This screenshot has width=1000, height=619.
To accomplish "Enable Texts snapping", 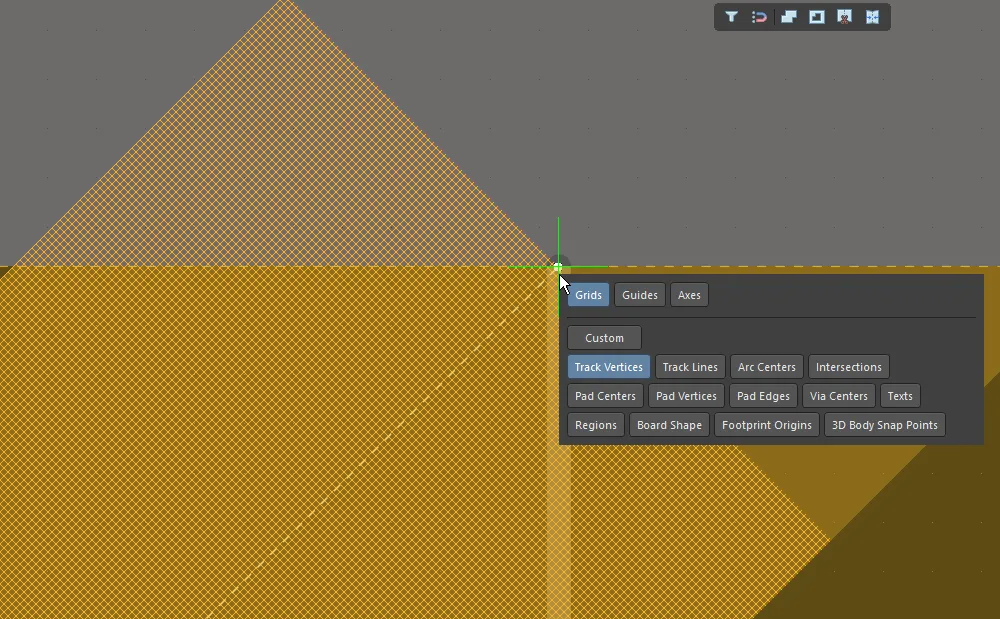I will [x=900, y=396].
